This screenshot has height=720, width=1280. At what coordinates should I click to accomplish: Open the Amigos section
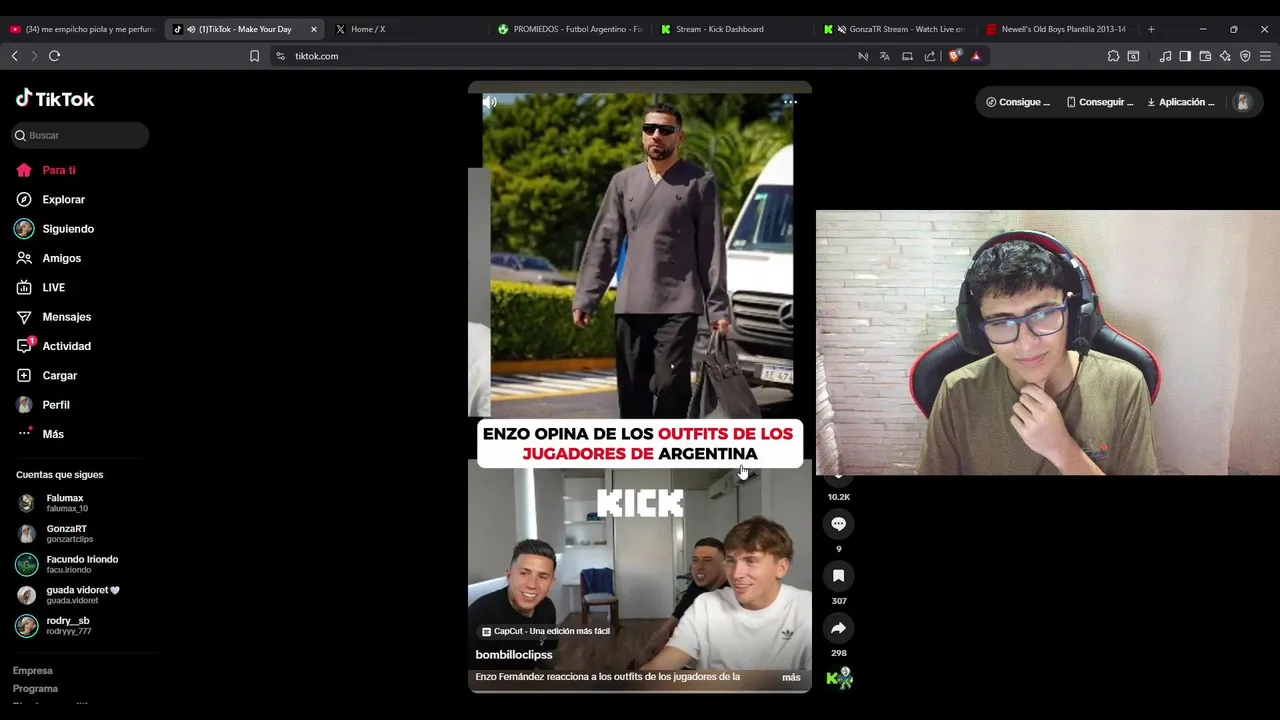click(48, 258)
